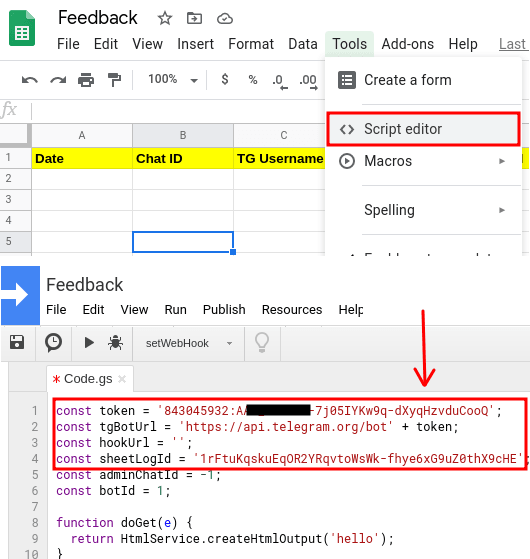Debug the selected function
Screen dimensions: 530x559
115,343
